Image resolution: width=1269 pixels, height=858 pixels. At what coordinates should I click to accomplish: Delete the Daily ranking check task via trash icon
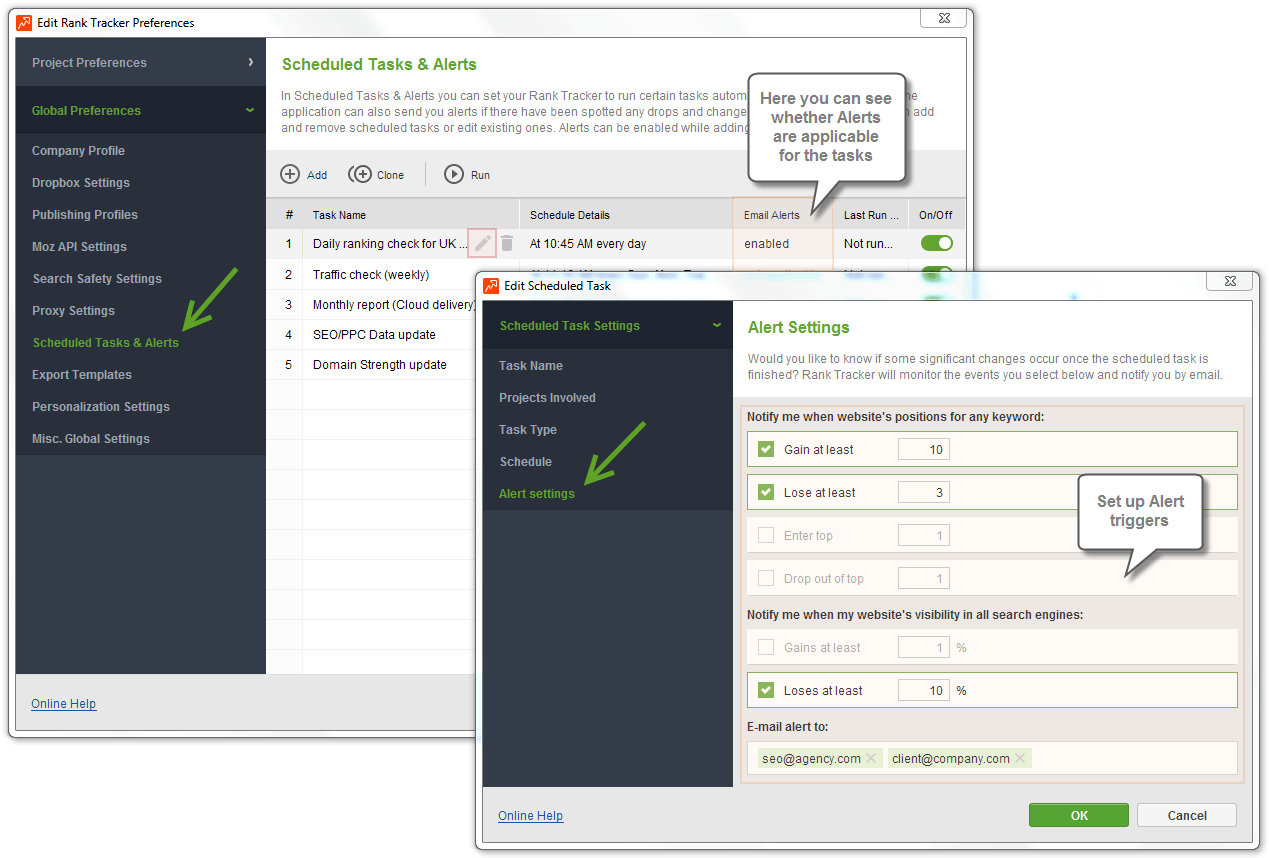507,243
